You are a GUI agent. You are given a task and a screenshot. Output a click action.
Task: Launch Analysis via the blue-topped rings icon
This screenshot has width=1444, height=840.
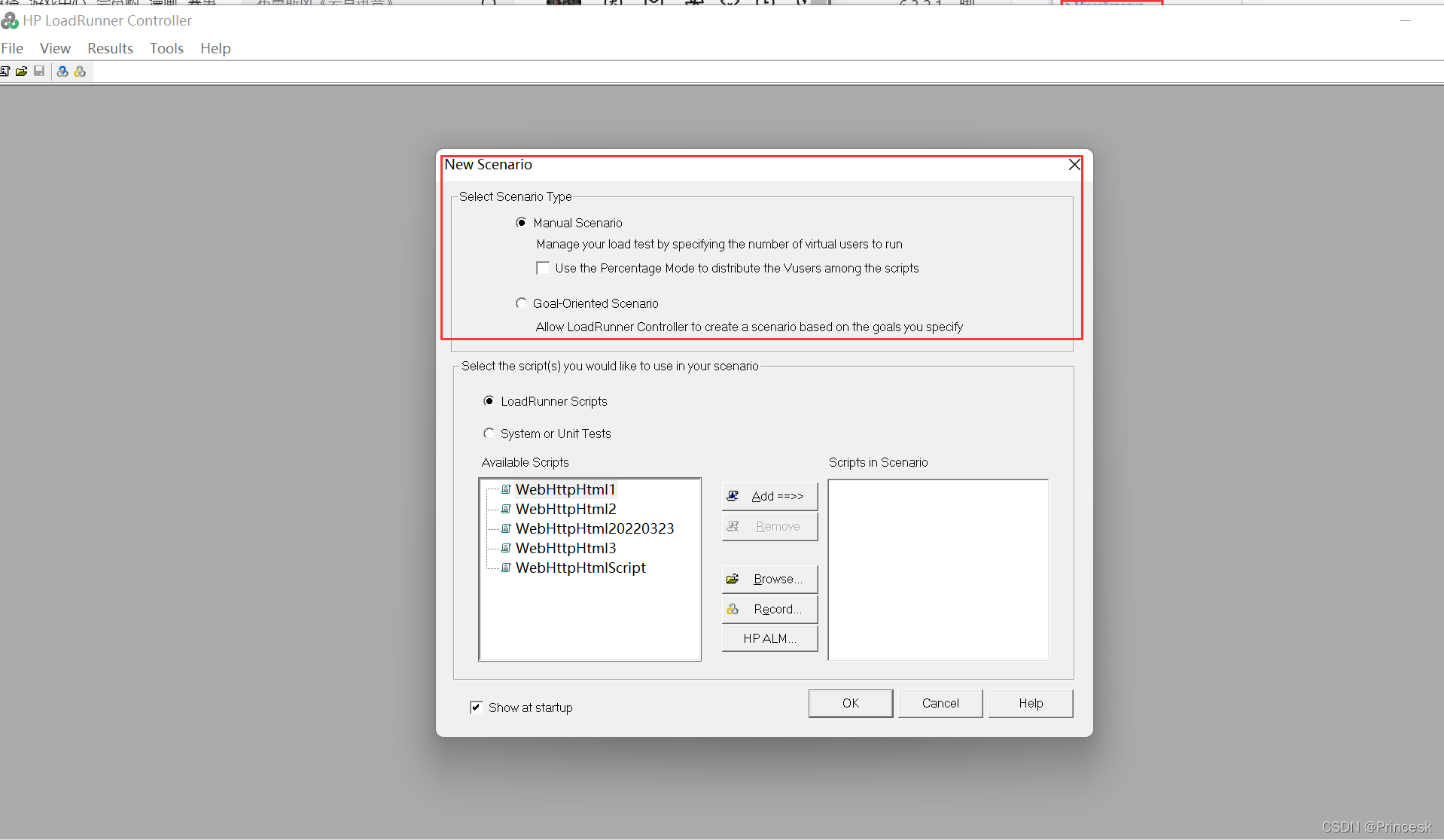[62, 72]
